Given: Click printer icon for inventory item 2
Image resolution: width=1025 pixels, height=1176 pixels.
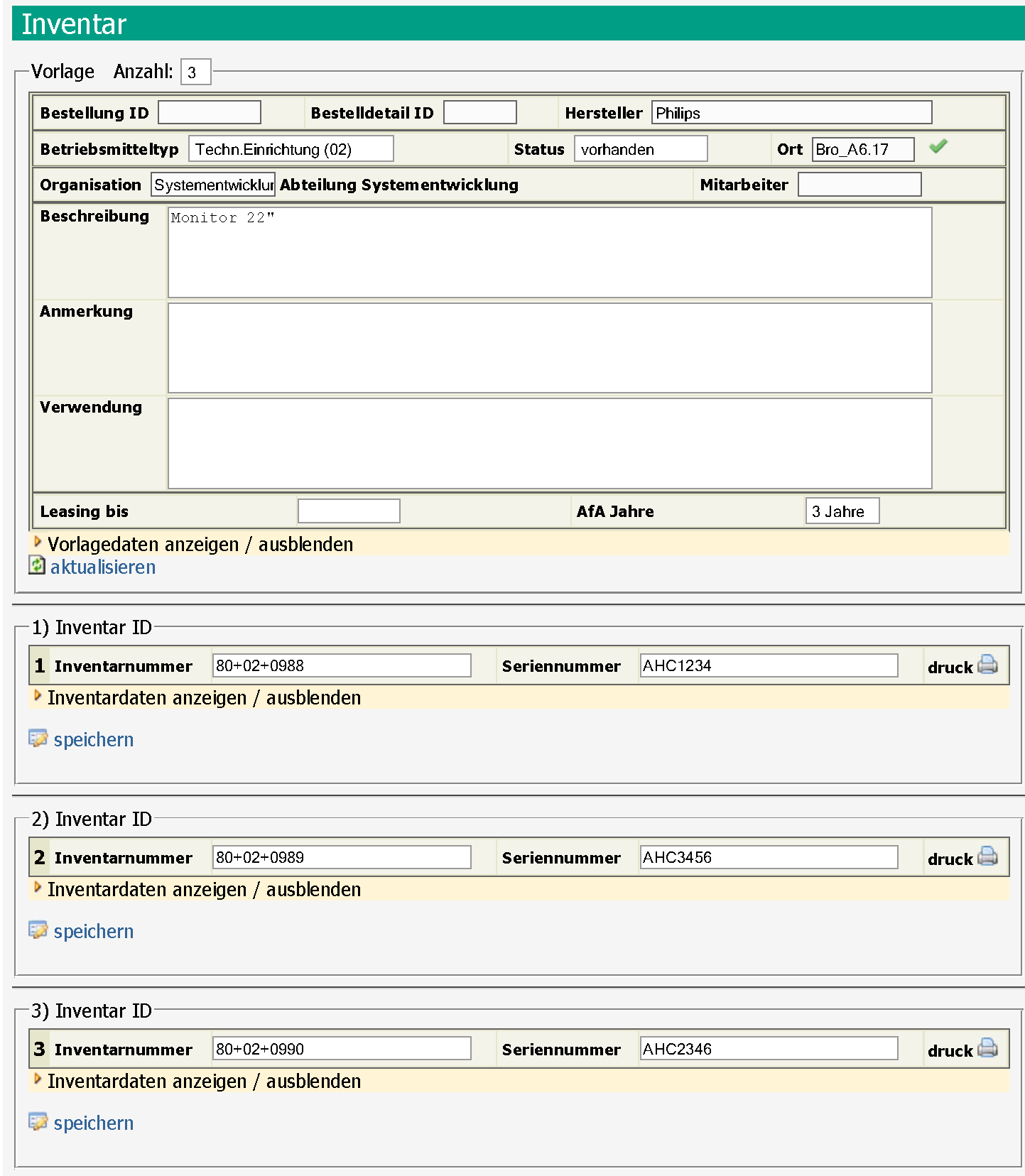Looking at the screenshot, I should pyautogui.click(x=987, y=856).
